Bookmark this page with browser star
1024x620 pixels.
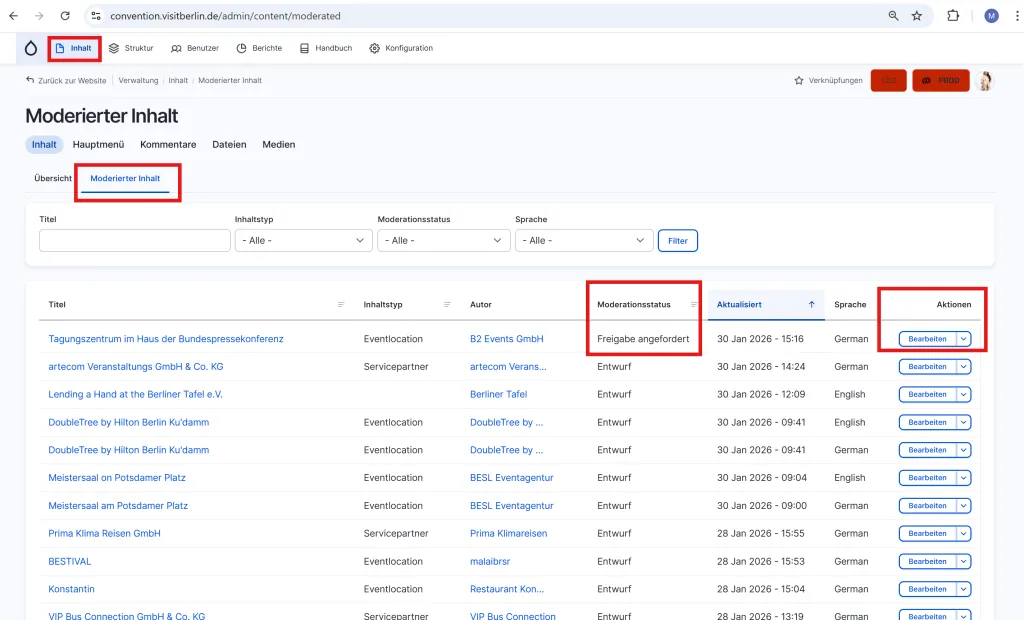click(917, 16)
